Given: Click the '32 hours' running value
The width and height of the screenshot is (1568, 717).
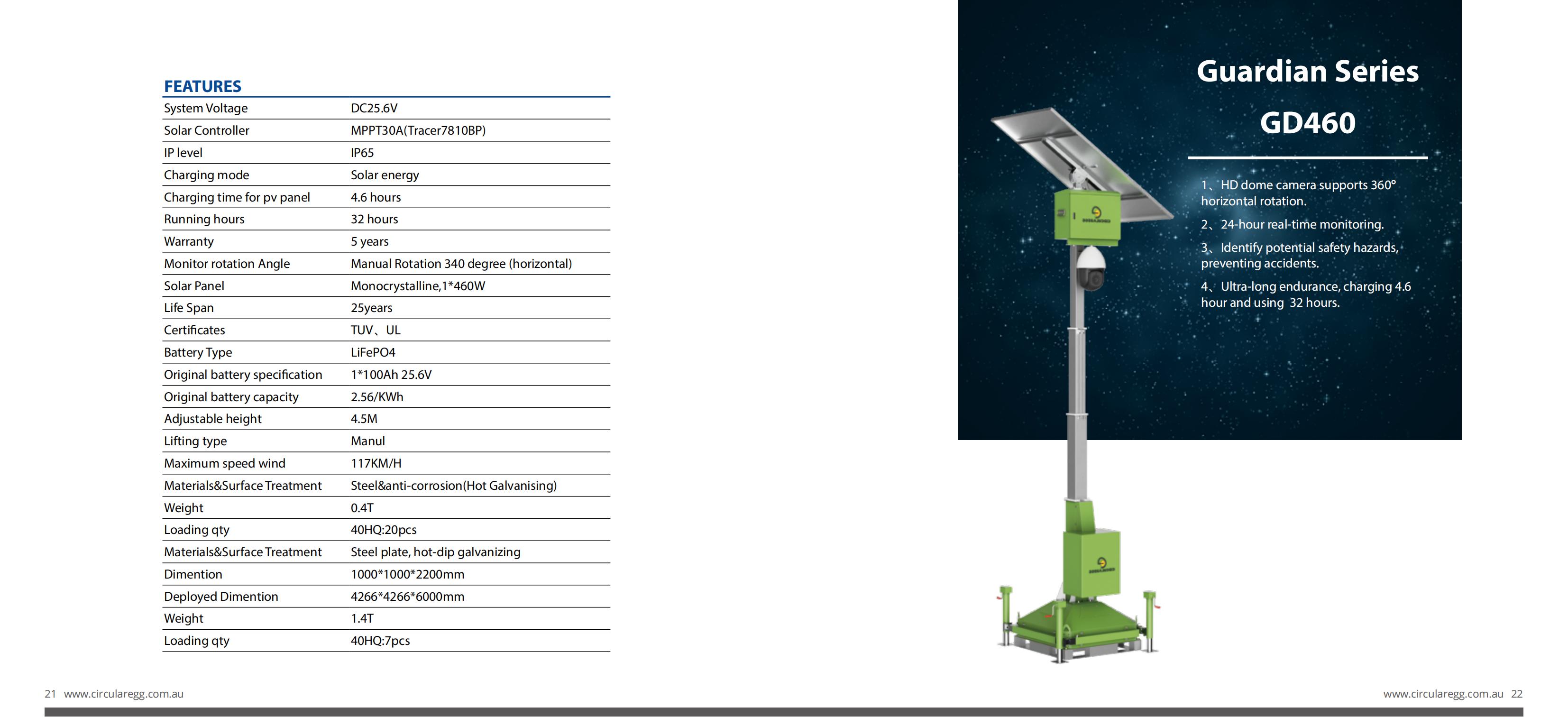Looking at the screenshot, I should [375, 219].
